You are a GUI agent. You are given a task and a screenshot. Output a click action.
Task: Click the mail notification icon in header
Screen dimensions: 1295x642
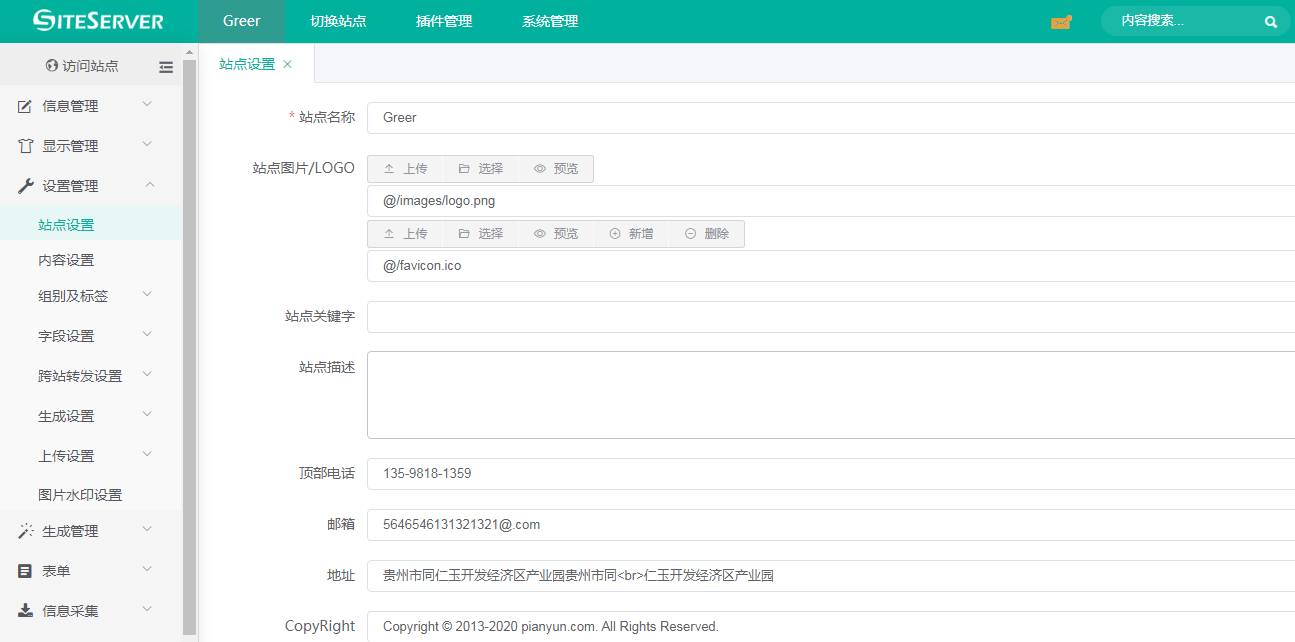coord(1061,22)
